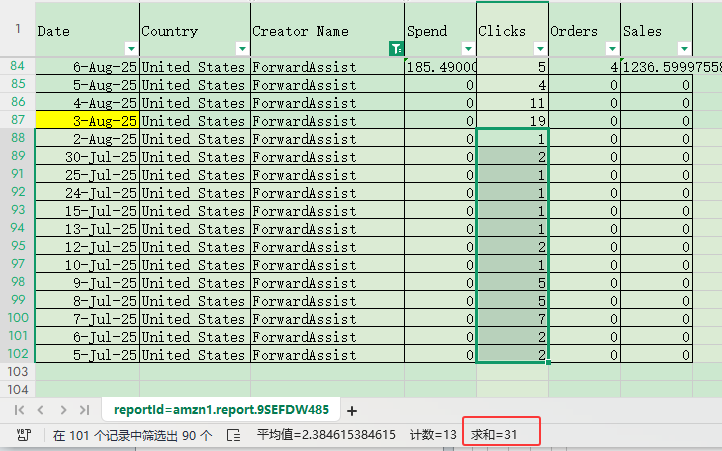Screen dimensions: 722x451
Task: Go to the previous sheet tab
Action: tap(41, 410)
